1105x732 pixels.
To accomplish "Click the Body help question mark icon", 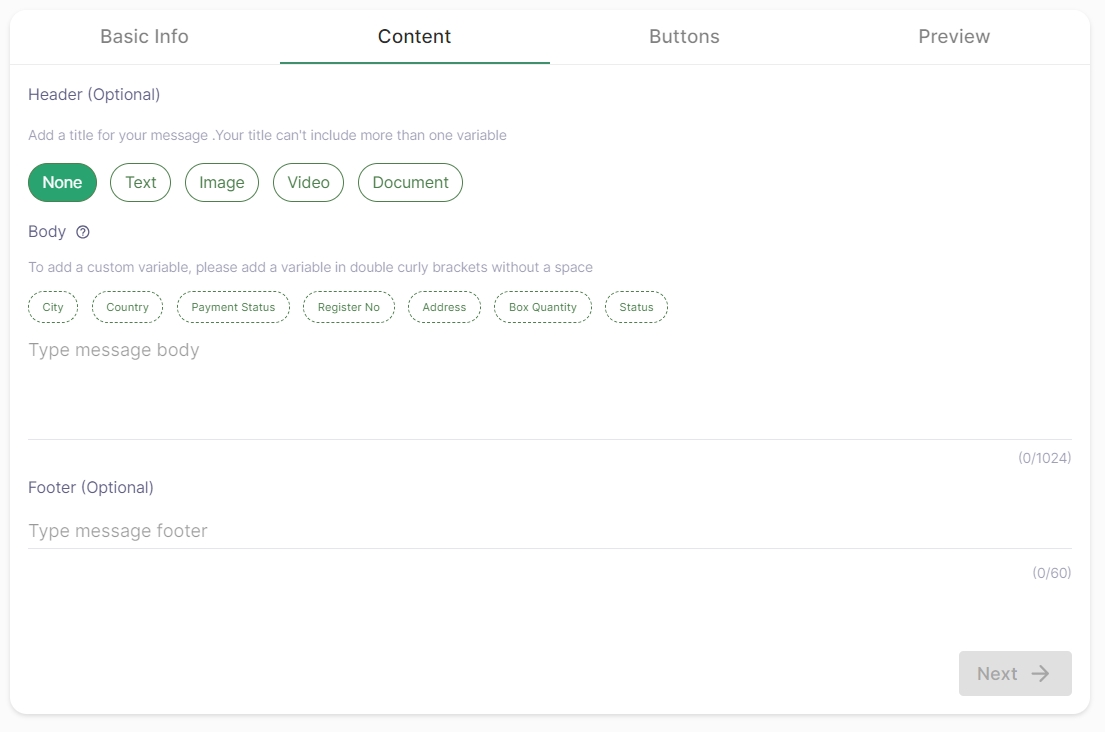I will pos(83,232).
